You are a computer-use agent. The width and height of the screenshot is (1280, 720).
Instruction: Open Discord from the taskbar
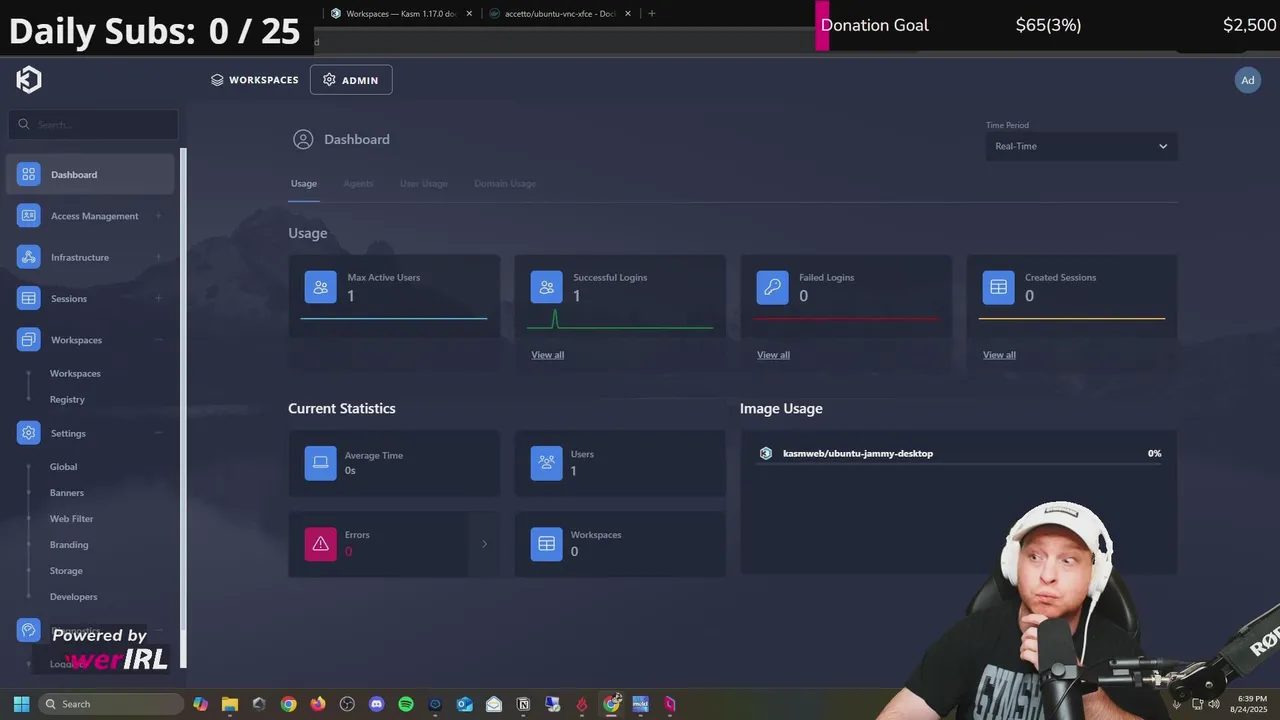click(377, 704)
